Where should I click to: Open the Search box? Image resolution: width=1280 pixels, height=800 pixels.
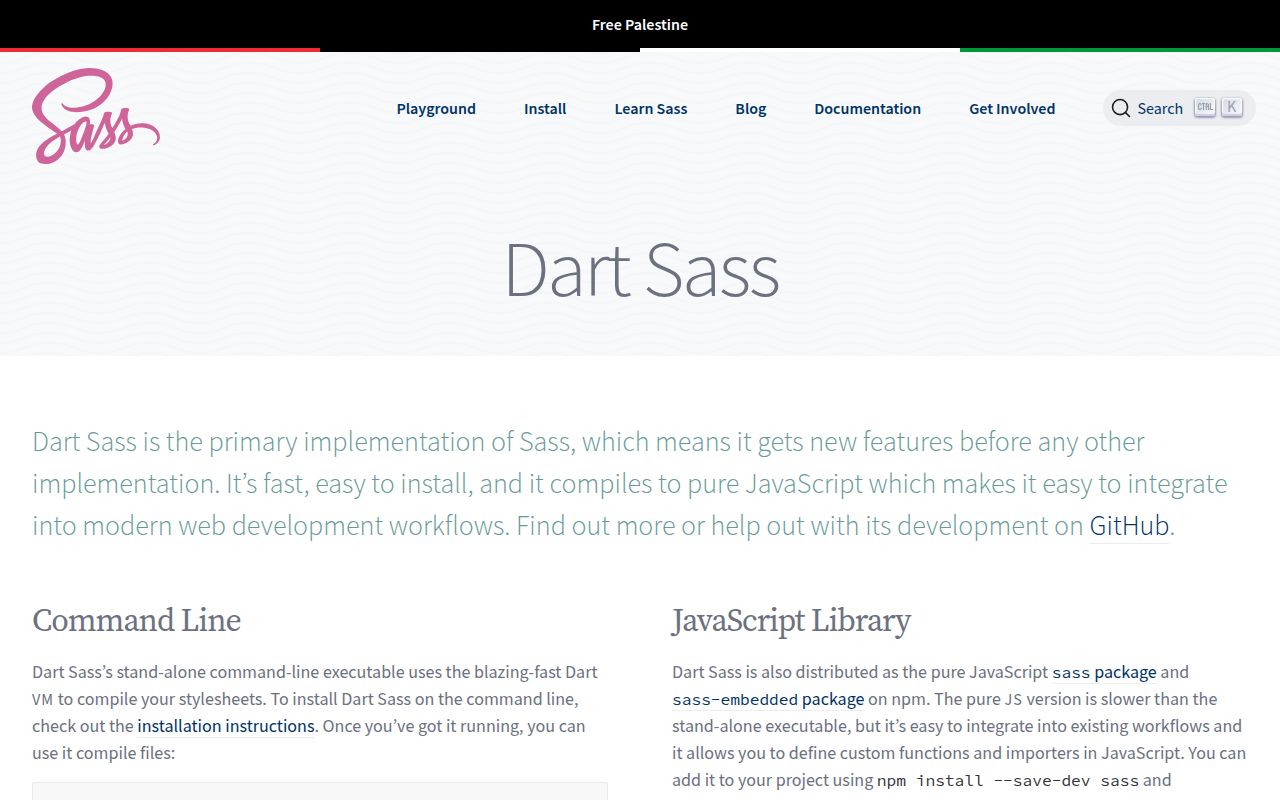[1179, 108]
